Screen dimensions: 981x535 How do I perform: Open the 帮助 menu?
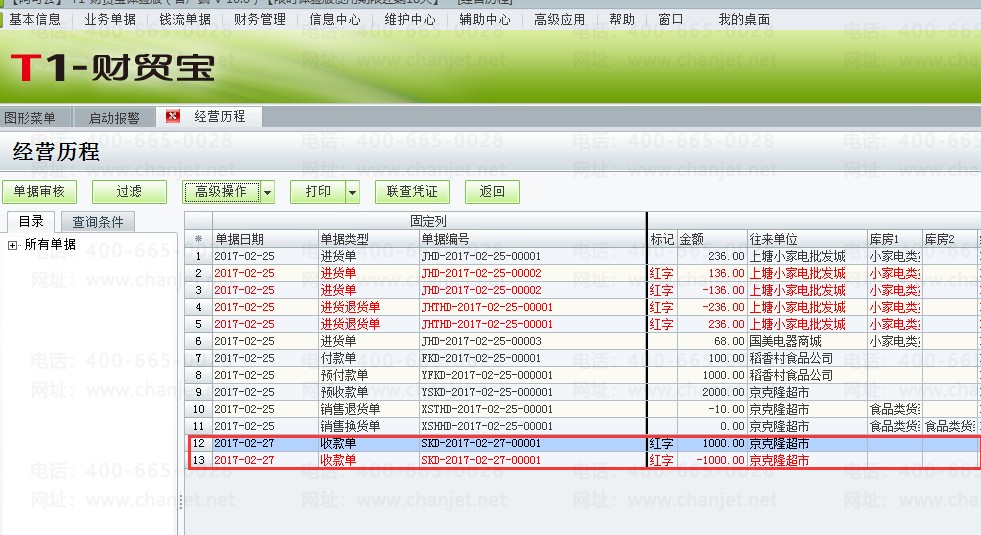(622, 19)
